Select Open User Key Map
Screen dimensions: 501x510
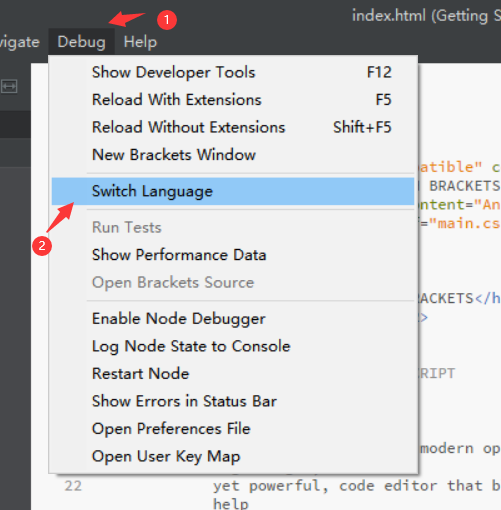233,456
